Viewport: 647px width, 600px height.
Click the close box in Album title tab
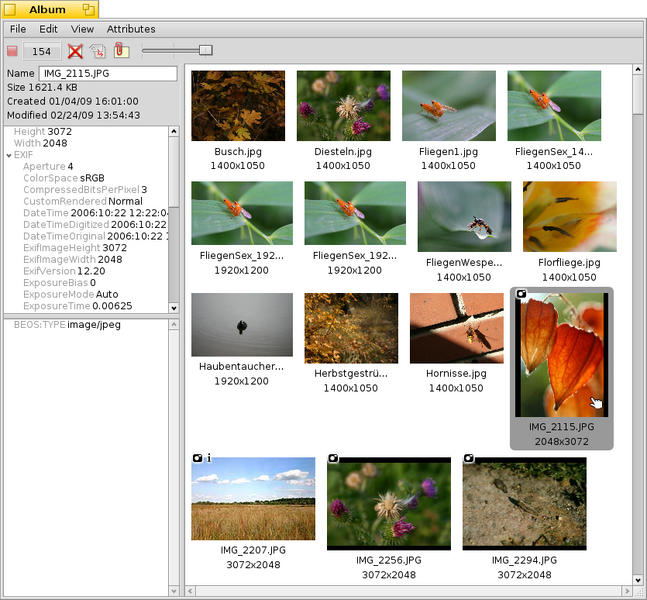tap(10, 9)
